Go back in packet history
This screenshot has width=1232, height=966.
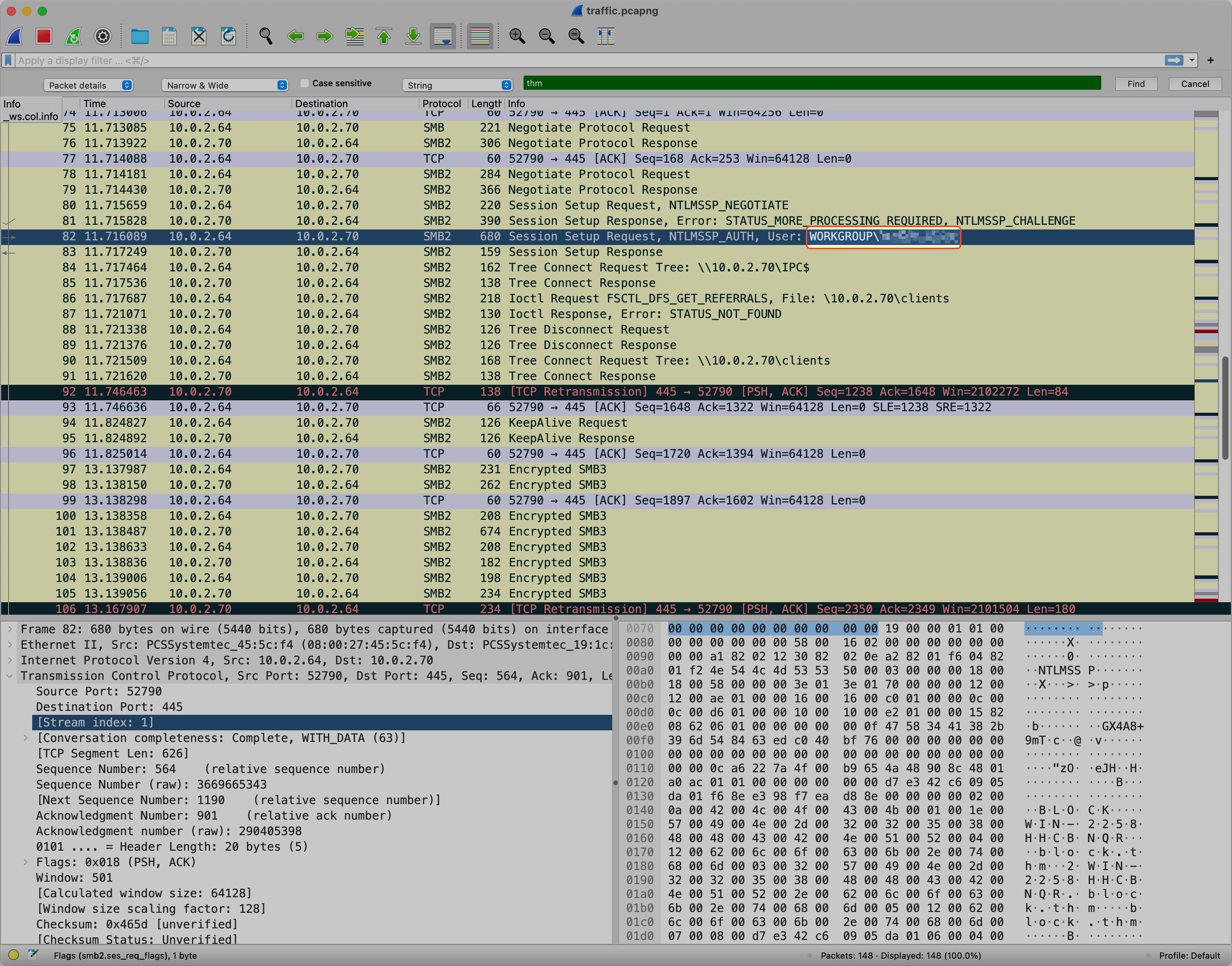(295, 36)
